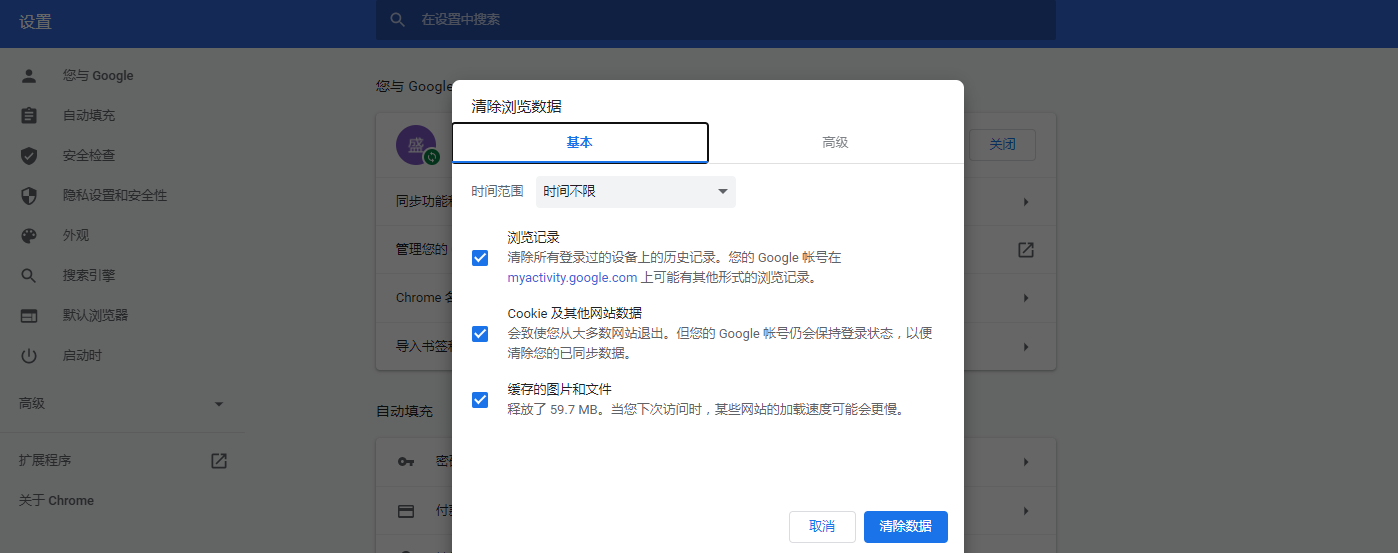Open the myactivity.google.com link
Screen dimensions: 1398x553
tap(572, 278)
